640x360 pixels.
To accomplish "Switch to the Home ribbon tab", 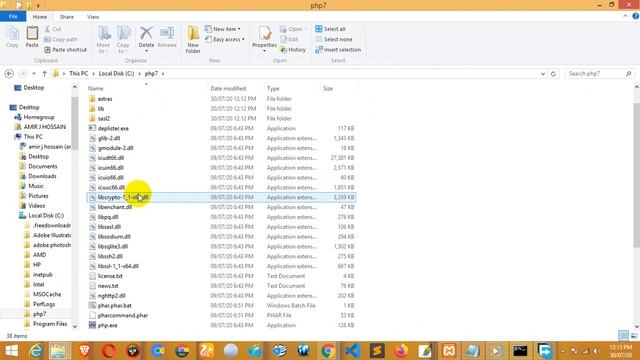I will (x=40, y=17).
